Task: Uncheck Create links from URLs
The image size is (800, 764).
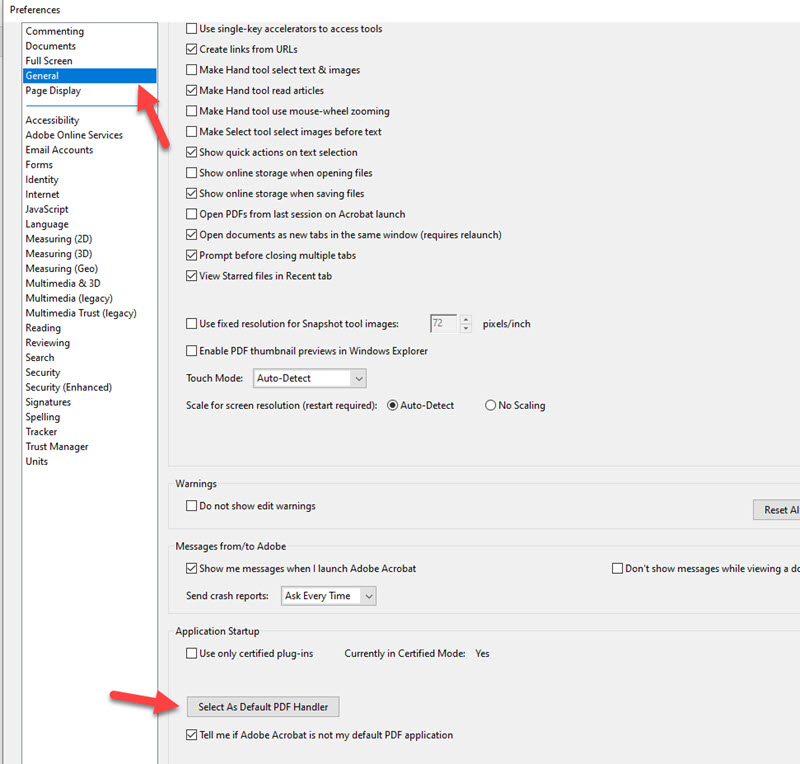Action: (x=190, y=49)
